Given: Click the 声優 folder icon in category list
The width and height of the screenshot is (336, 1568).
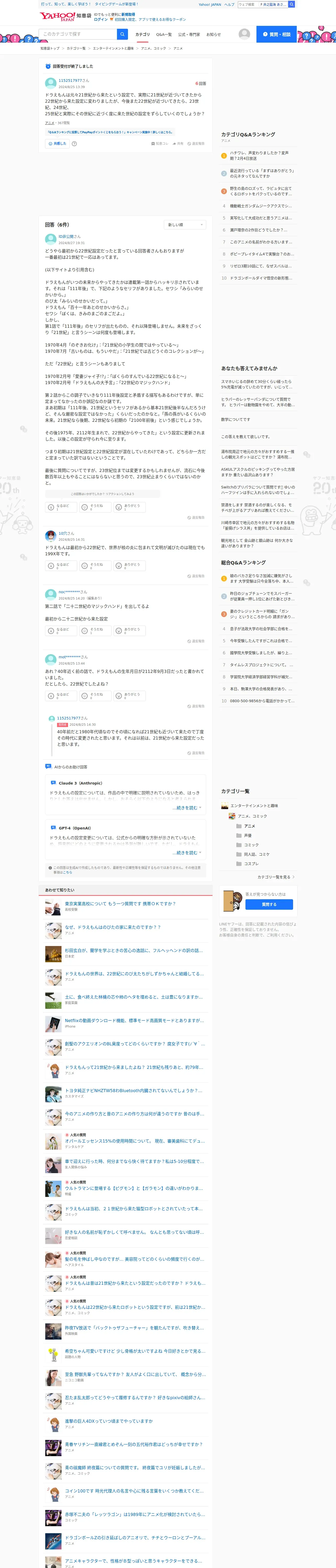Looking at the screenshot, I should coord(238,835).
